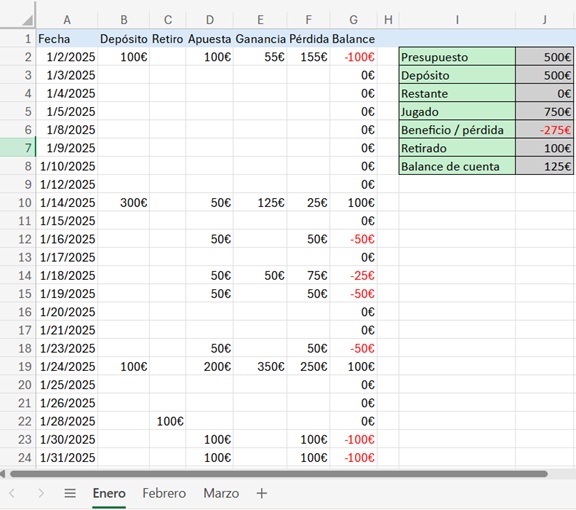This screenshot has width=576, height=510.
Task: Click the date cell 1/18/2025
Action: click(67, 275)
